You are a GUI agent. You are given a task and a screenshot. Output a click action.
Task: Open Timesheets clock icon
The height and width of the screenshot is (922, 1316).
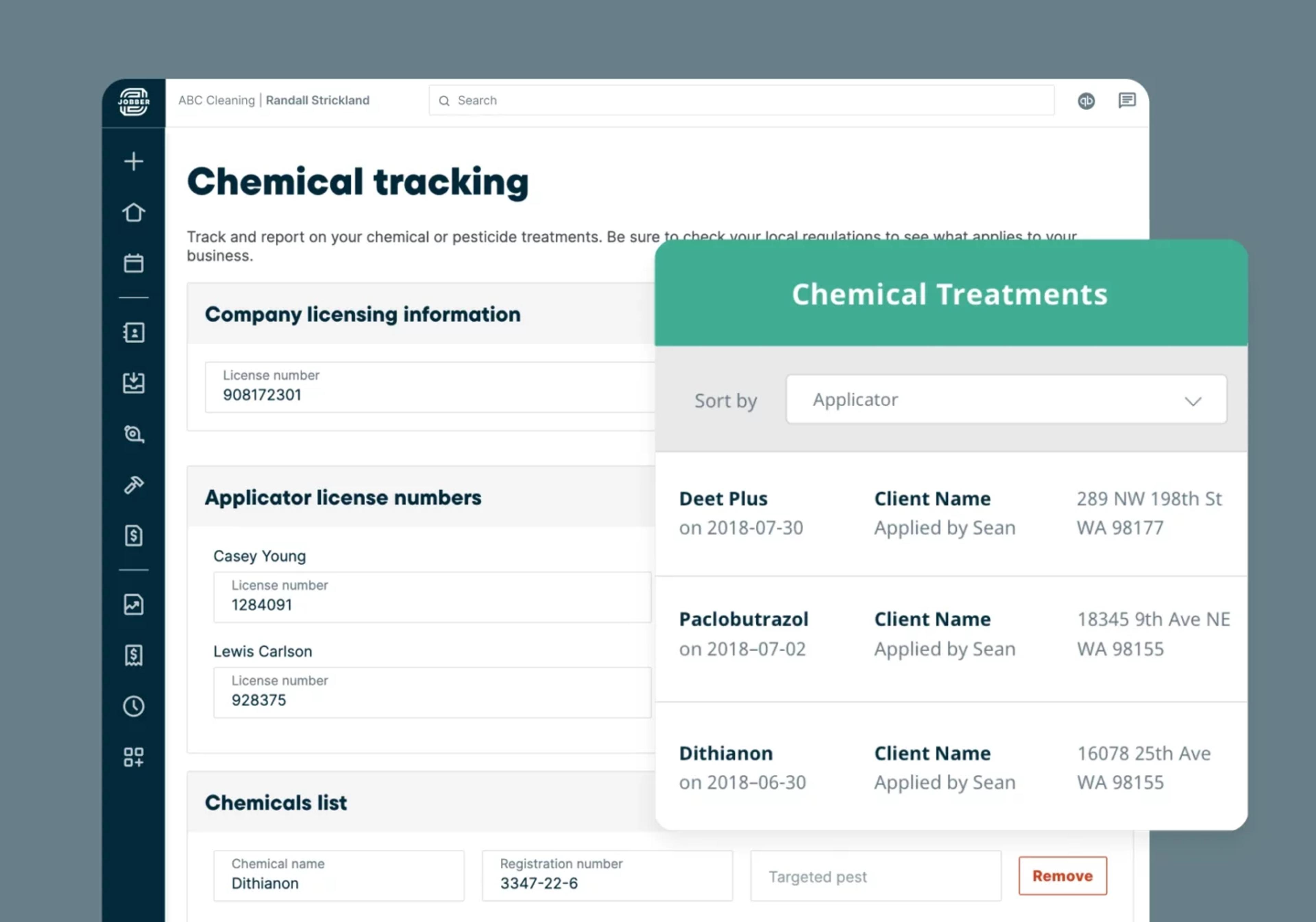pyautogui.click(x=134, y=706)
